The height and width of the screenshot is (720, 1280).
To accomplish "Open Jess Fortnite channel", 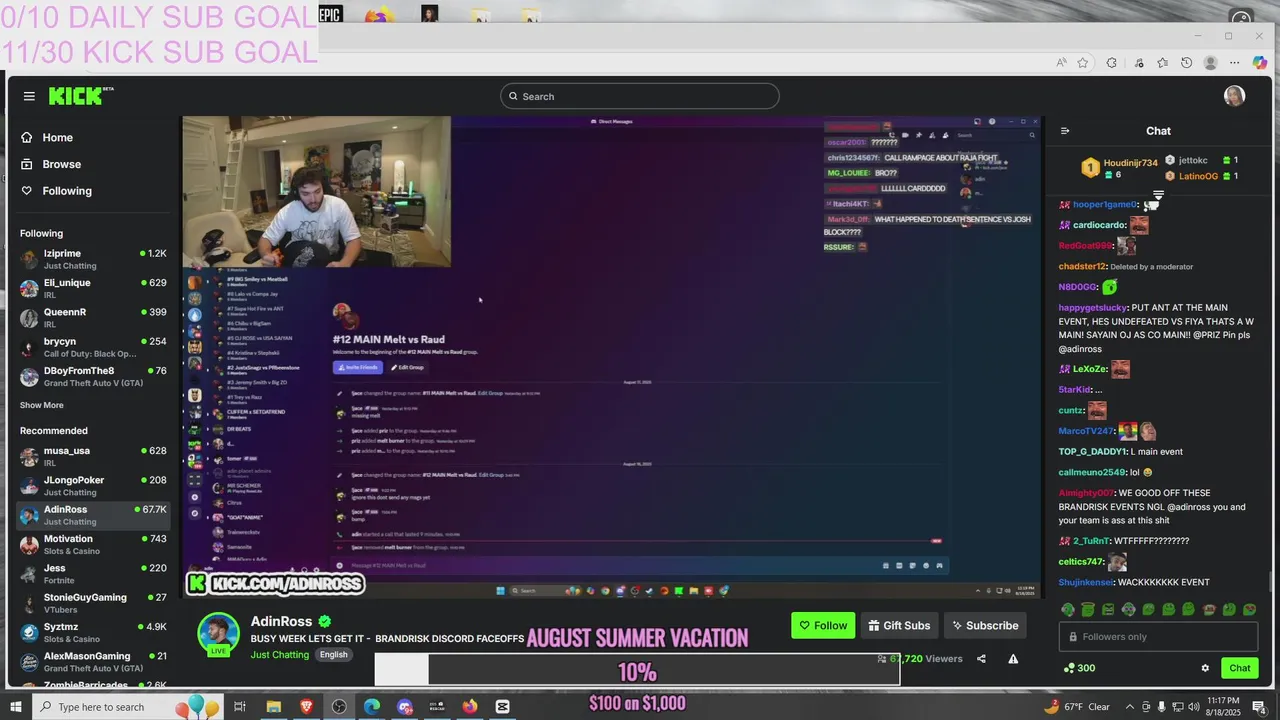I will point(93,574).
